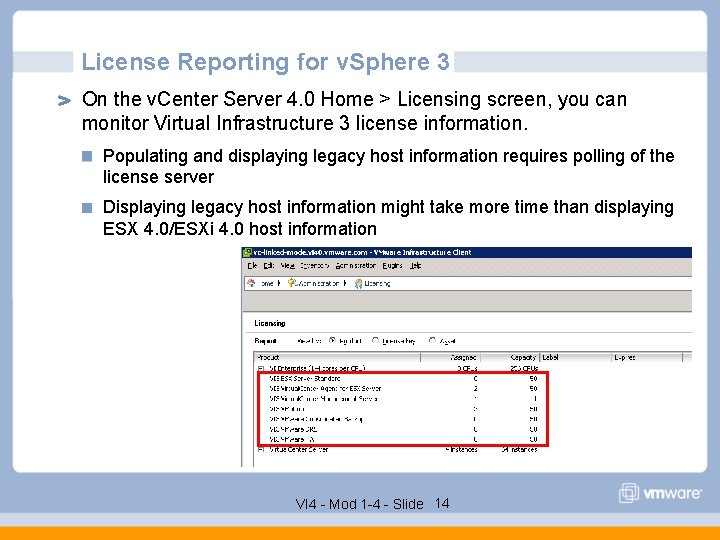
Task: Click the Home breadcrumb label
Action: point(267,283)
